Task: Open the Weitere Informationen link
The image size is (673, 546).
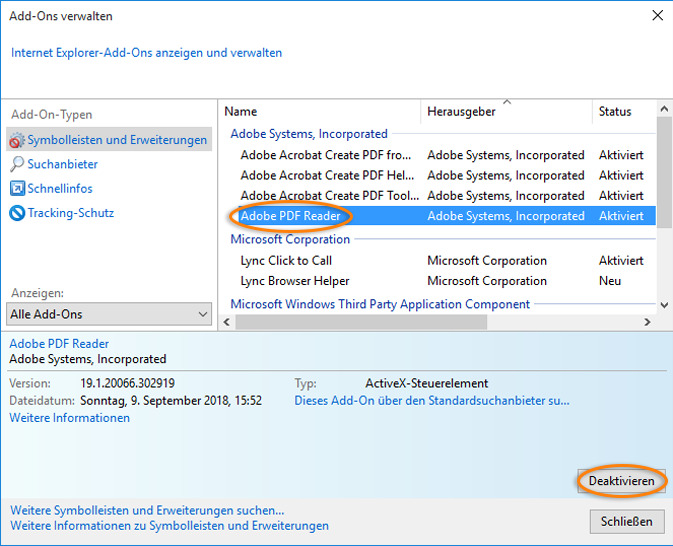Action: (x=70, y=418)
